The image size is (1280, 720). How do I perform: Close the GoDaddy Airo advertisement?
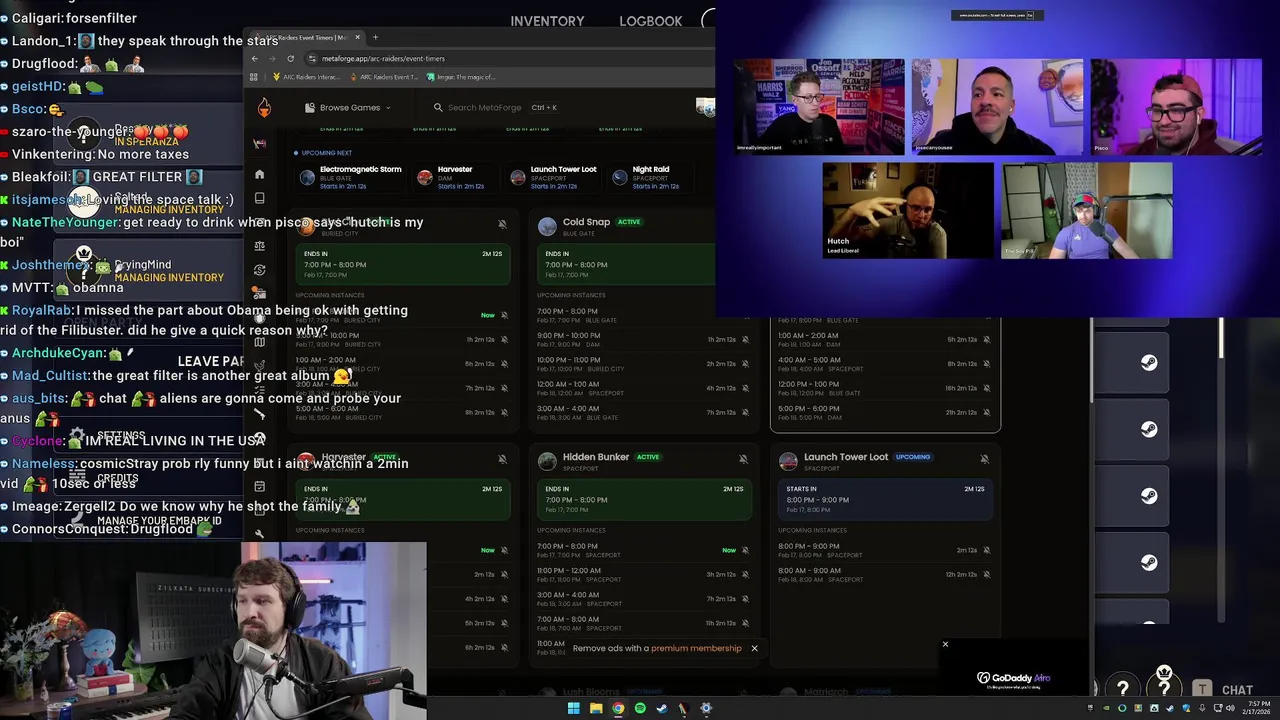(x=945, y=644)
